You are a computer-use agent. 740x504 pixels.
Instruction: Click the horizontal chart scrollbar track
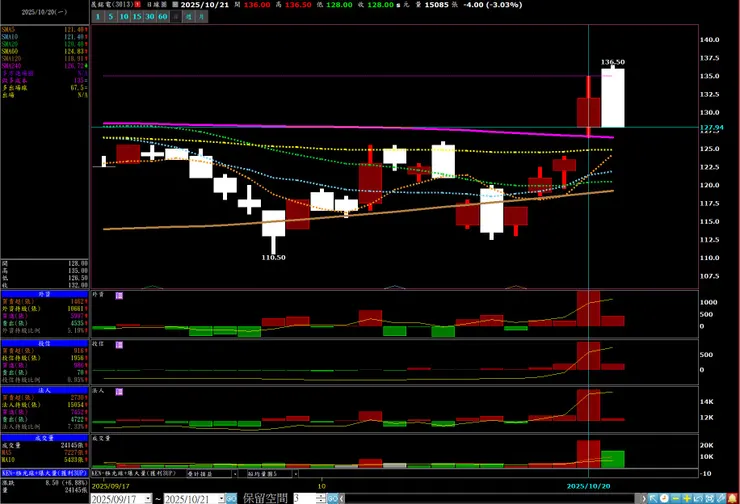tap(492, 498)
